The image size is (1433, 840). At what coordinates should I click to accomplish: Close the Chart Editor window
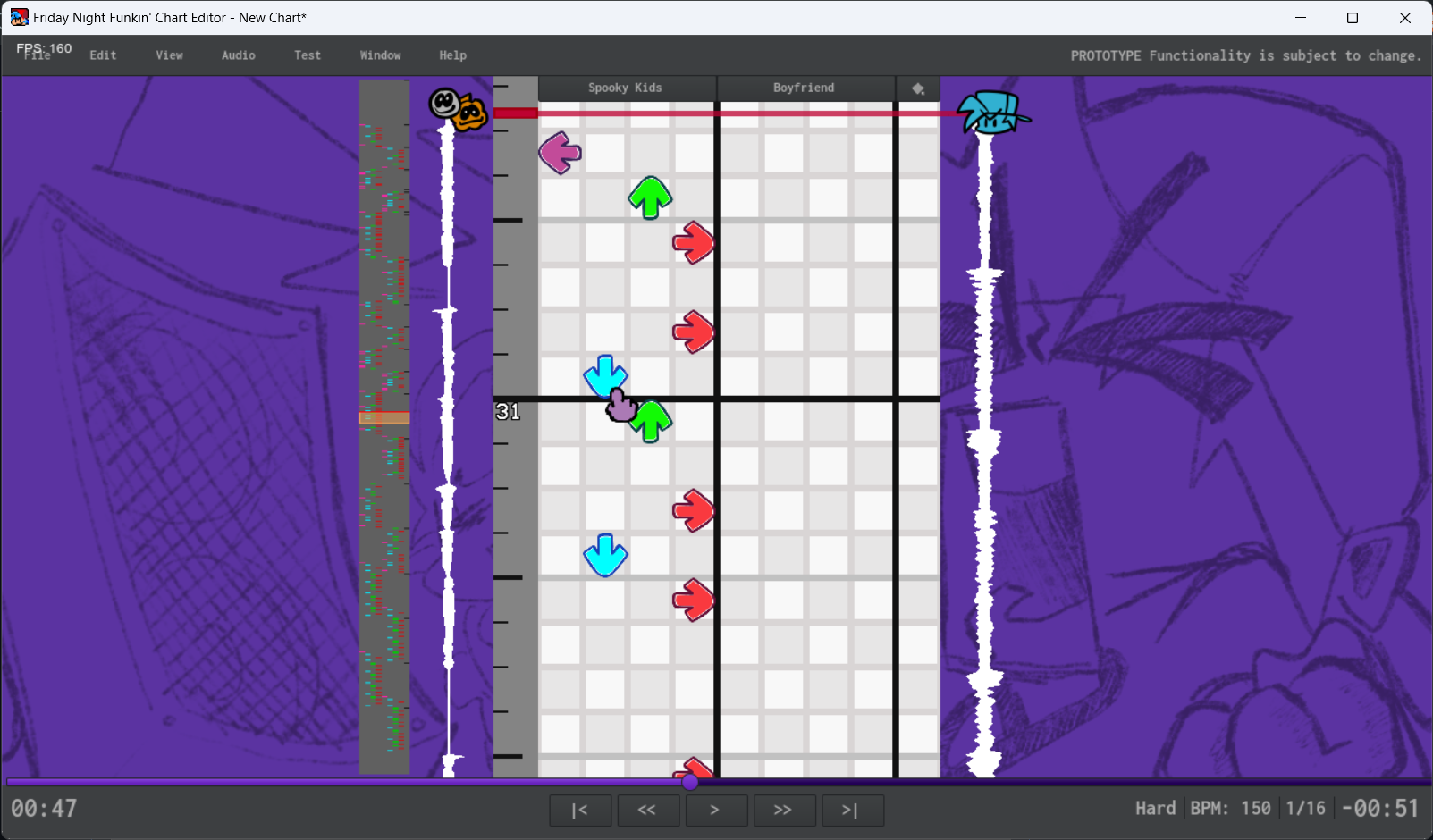[x=1405, y=18]
